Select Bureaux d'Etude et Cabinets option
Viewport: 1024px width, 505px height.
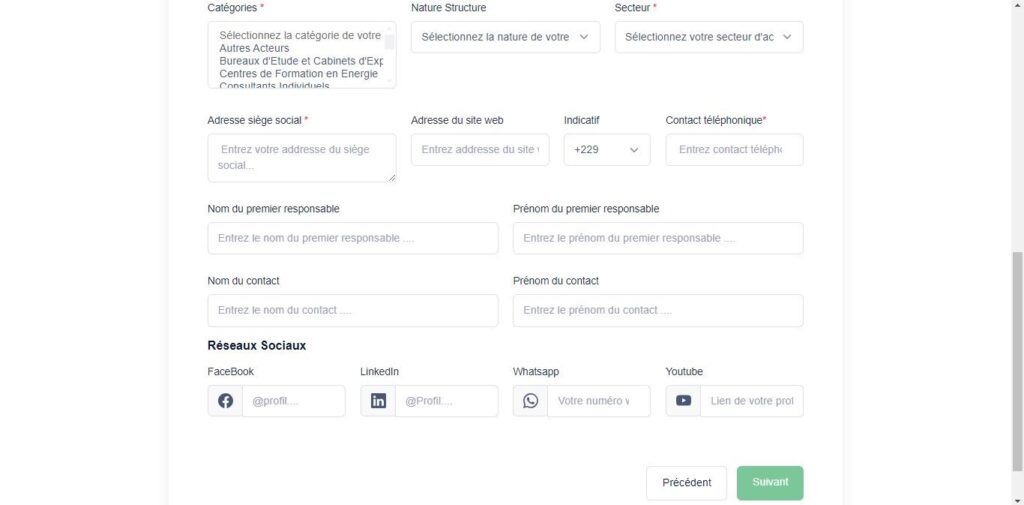point(301,61)
